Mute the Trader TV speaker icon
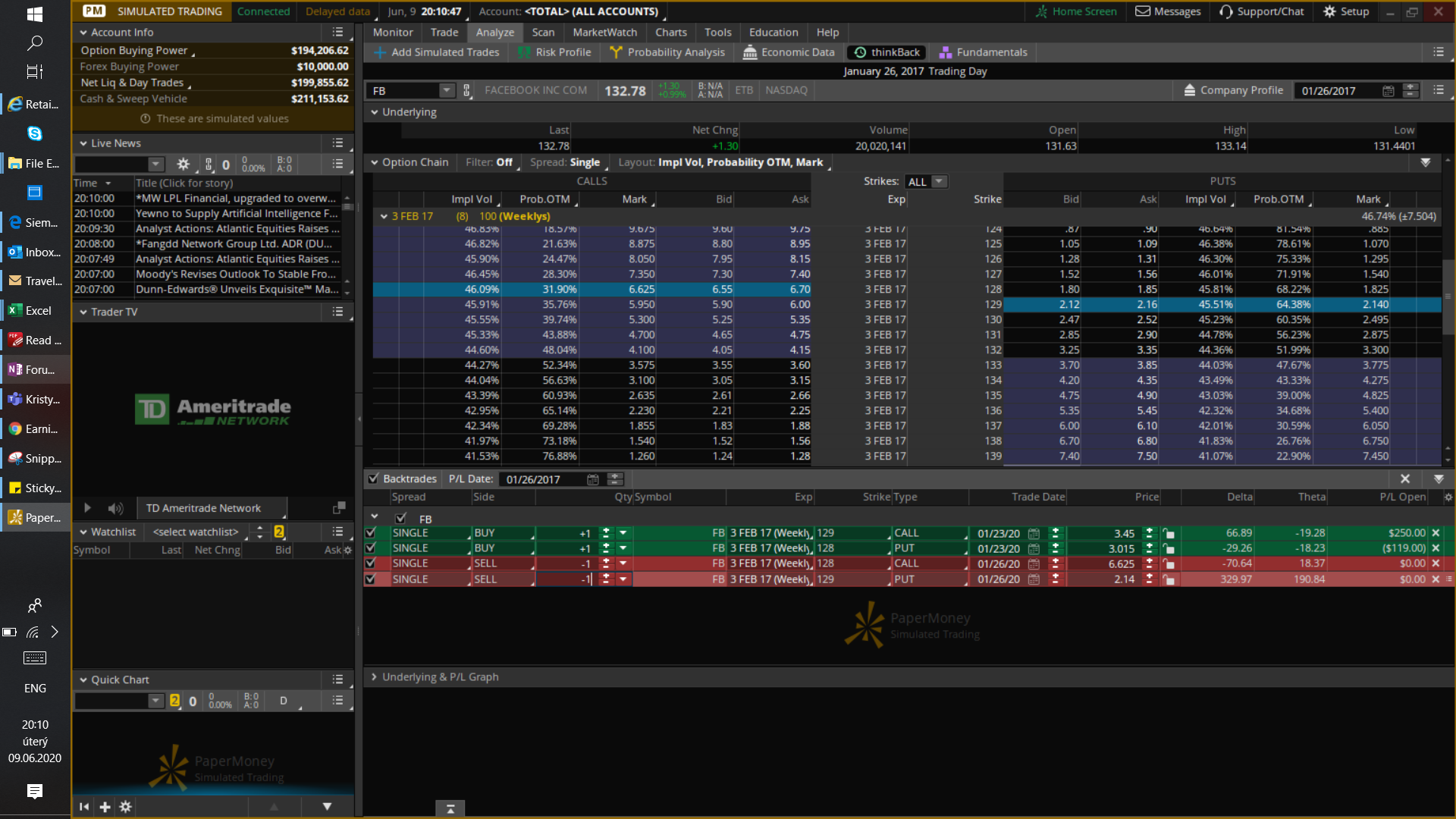Screen dimensions: 1456x819 [115, 508]
